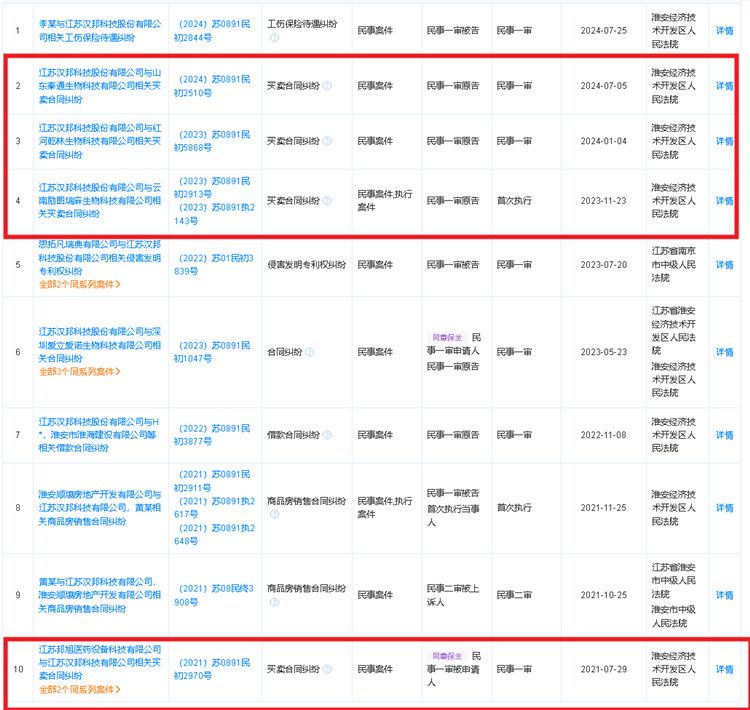The height and width of the screenshot is (710, 750).
Task: Click the purple 保全 tag in row 10
Action: coord(447,656)
